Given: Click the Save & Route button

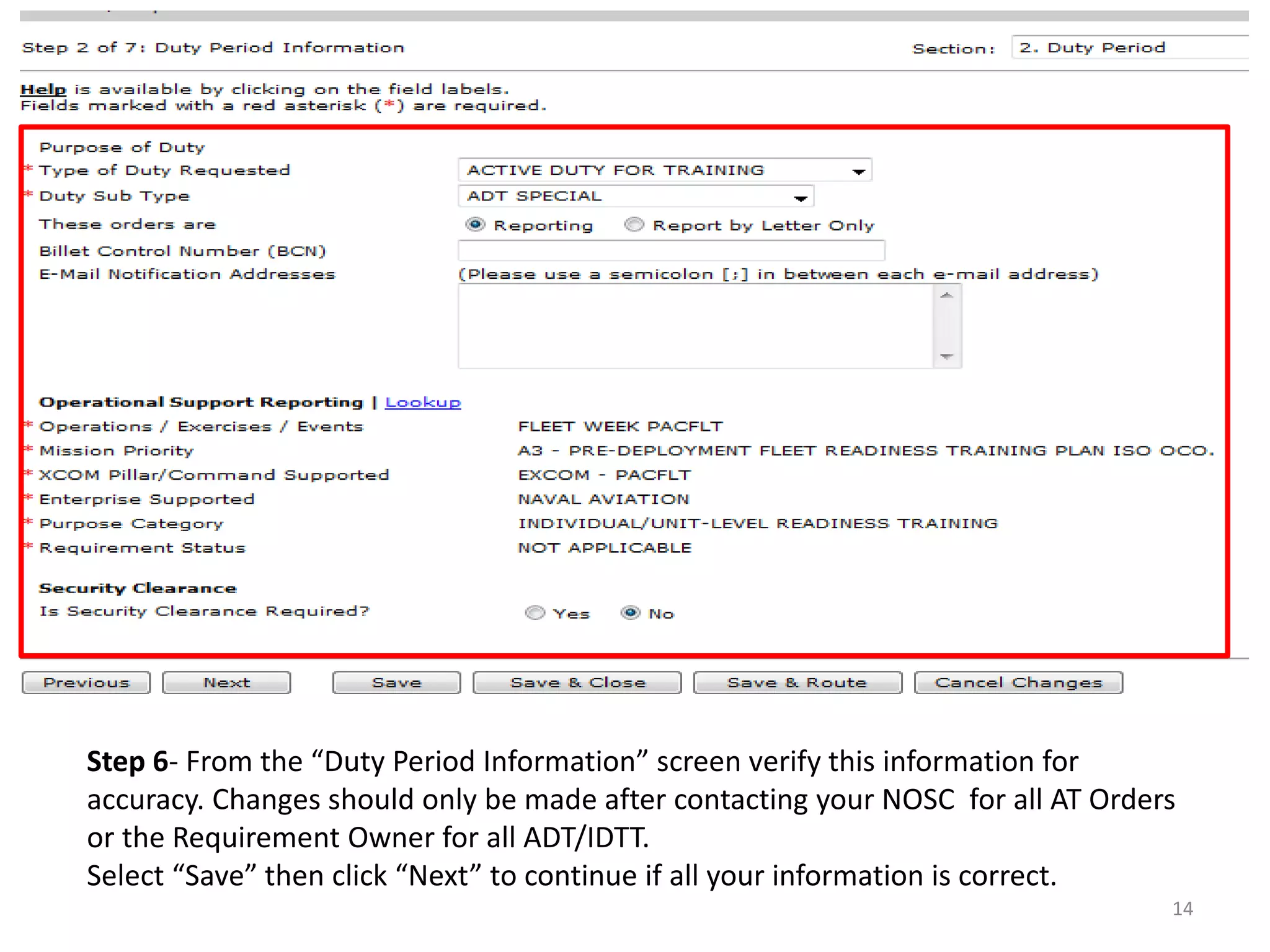Looking at the screenshot, I should (x=797, y=682).
